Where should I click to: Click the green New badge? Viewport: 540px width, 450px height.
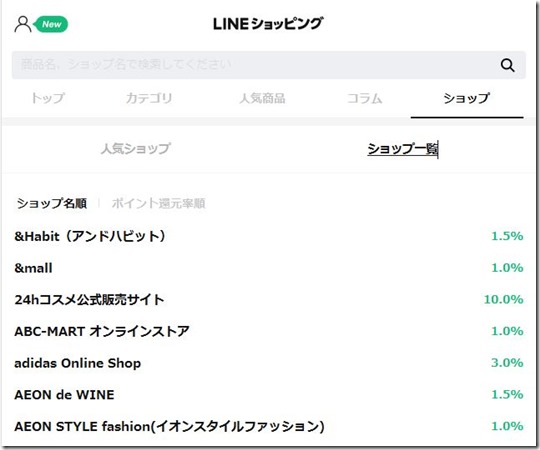[51, 24]
